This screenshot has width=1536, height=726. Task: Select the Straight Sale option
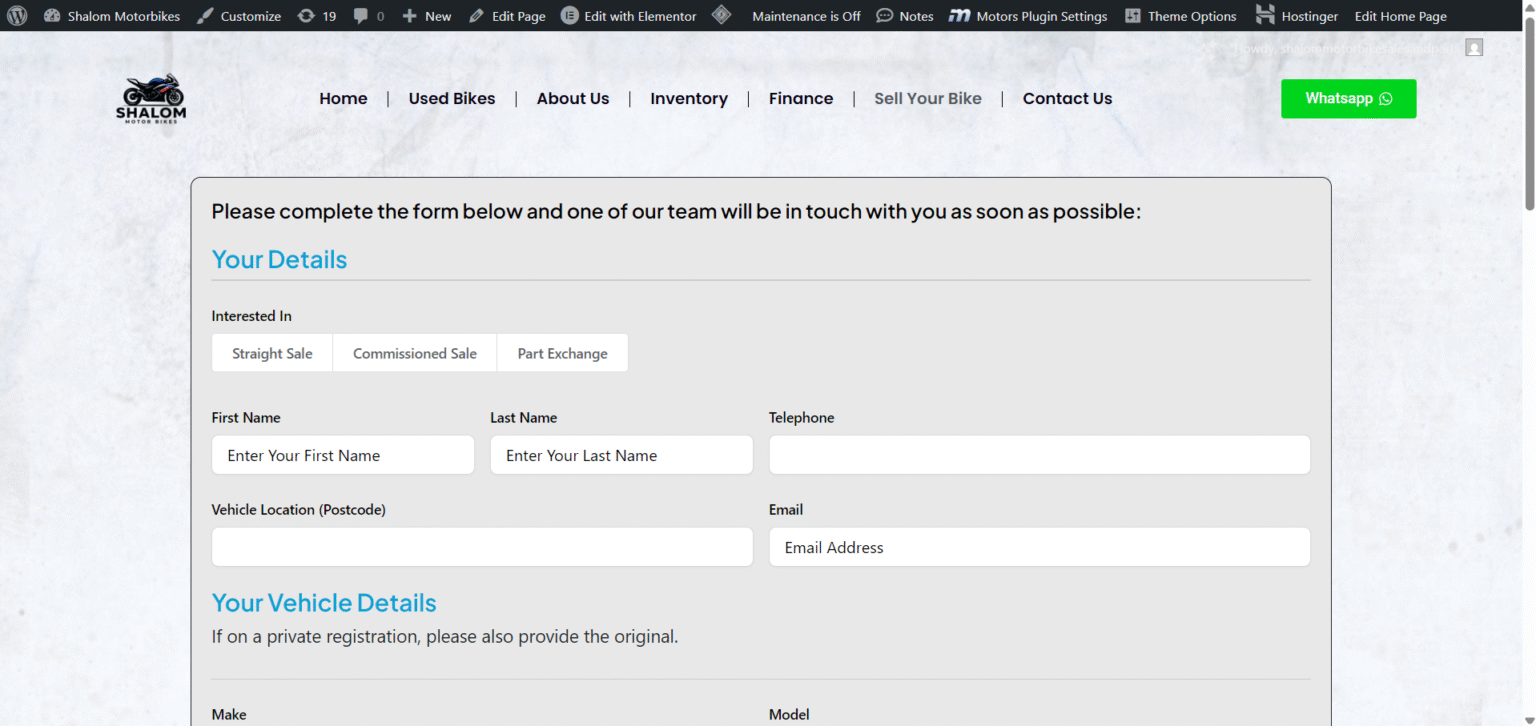pyautogui.click(x=272, y=353)
